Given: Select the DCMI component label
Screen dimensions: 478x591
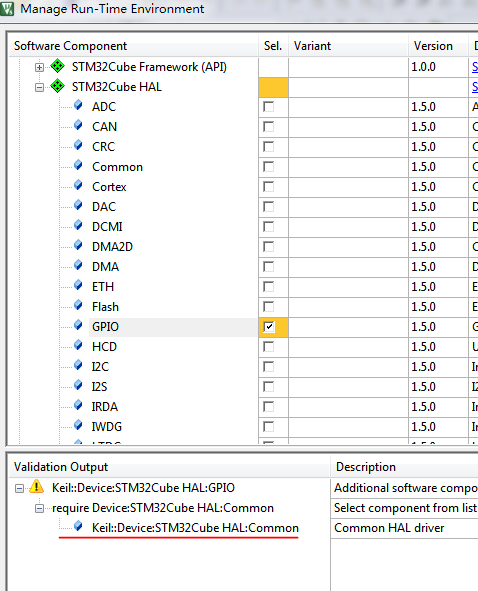Looking at the screenshot, I should click(x=107, y=227).
